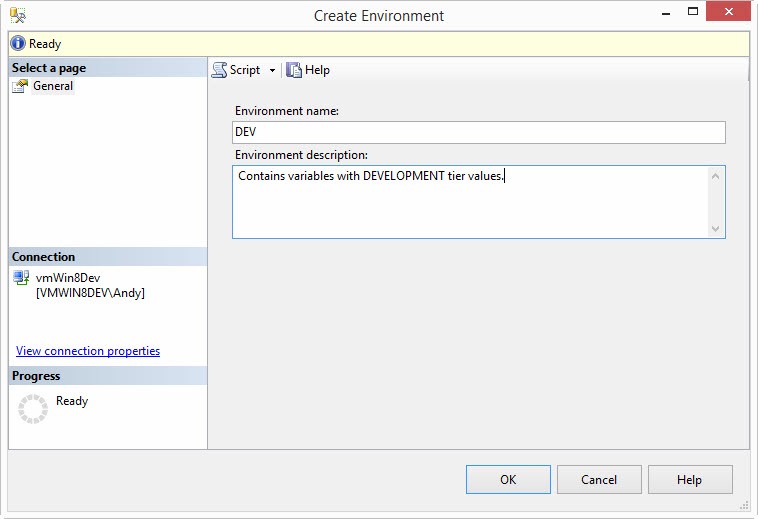Expand the Script dropdown arrow

pyautogui.click(x=272, y=71)
